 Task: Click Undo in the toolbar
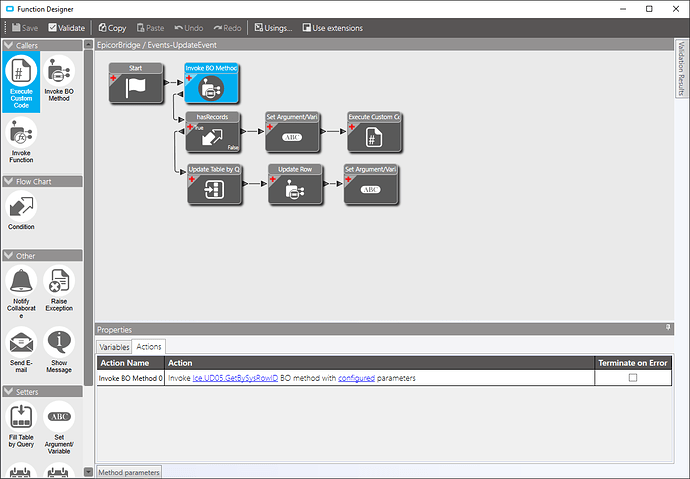coord(189,28)
